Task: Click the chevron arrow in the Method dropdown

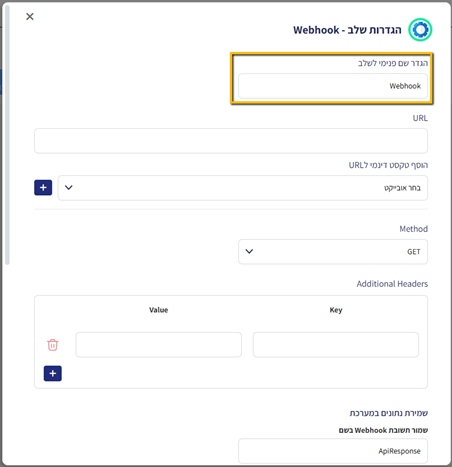Action: (249, 251)
